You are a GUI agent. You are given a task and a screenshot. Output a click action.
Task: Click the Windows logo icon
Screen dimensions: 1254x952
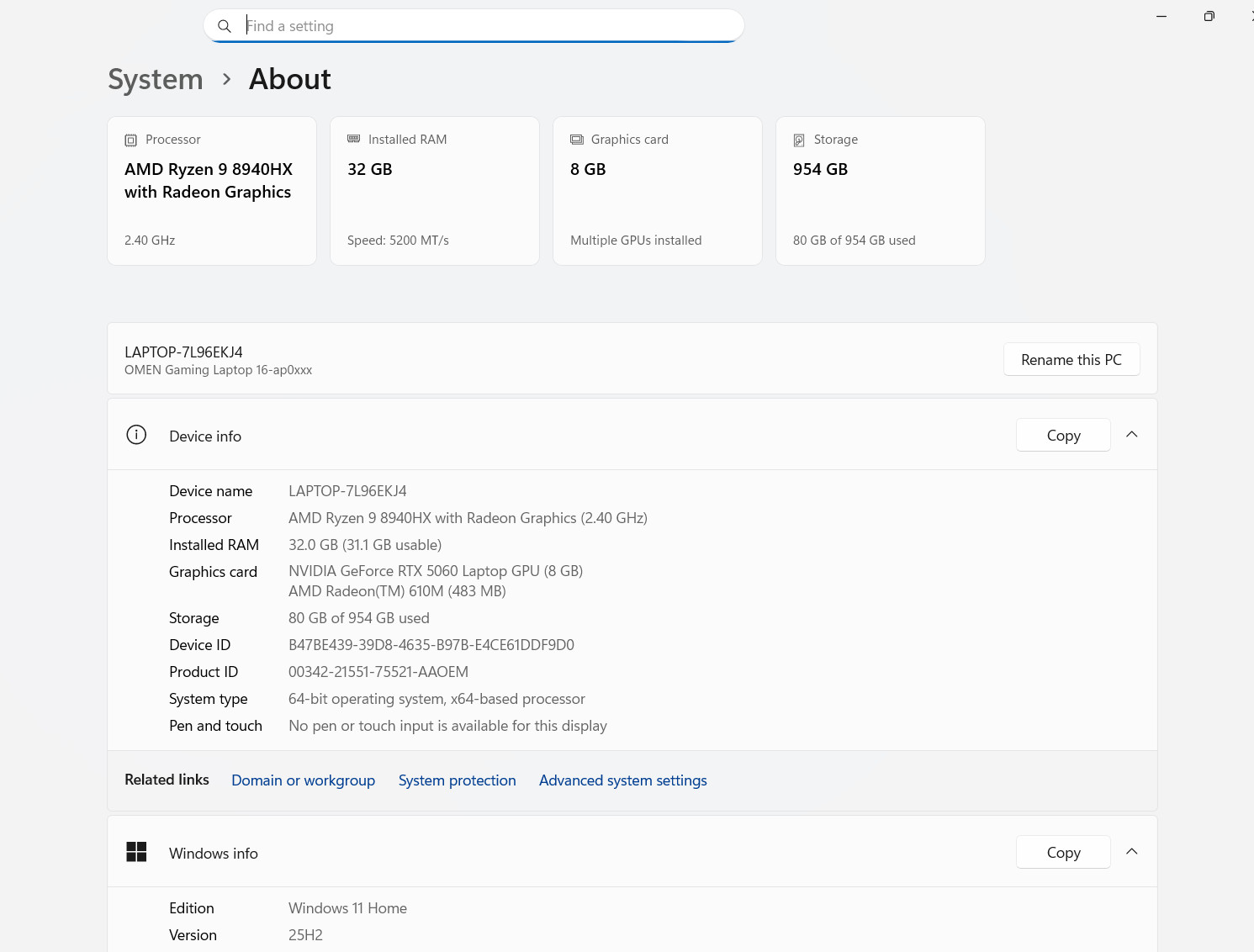tap(136, 852)
